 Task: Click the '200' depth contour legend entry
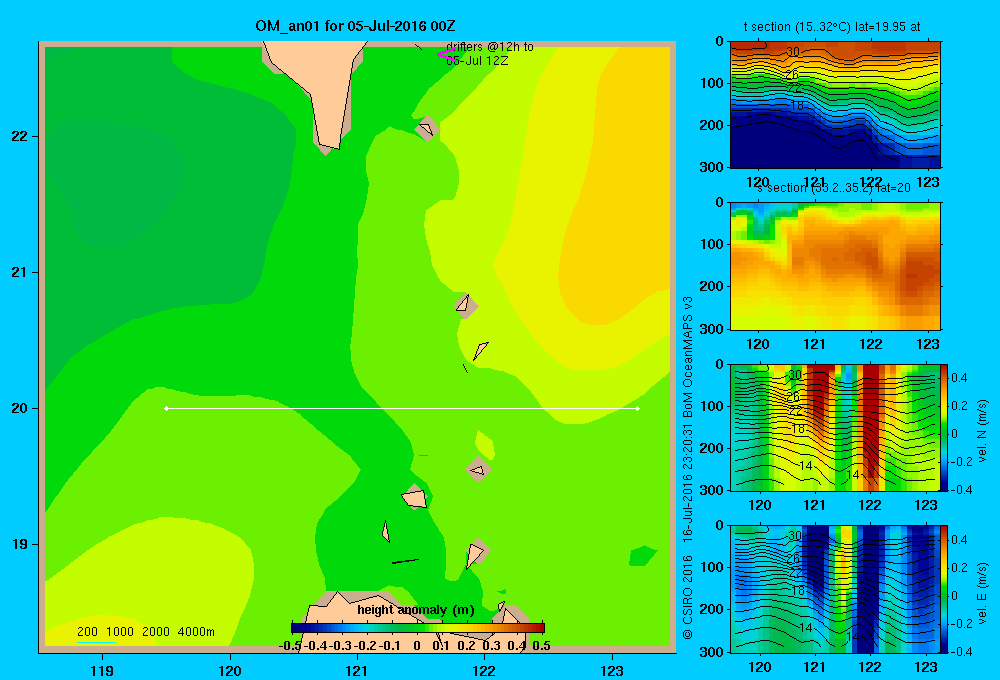[x=87, y=632]
